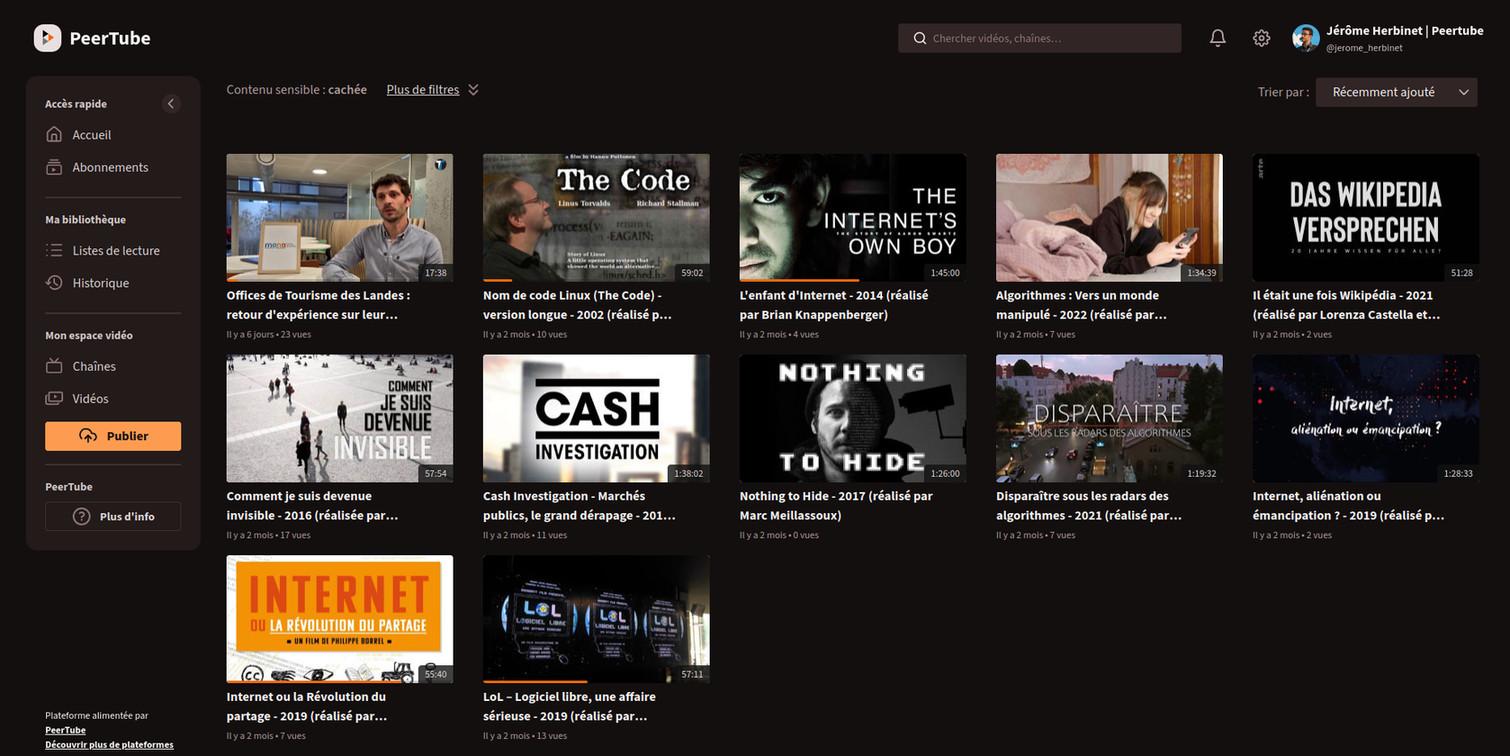Click the Accueil home icon
Image resolution: width=1510 pixels, height=756 pixels.
coord(54,135)
